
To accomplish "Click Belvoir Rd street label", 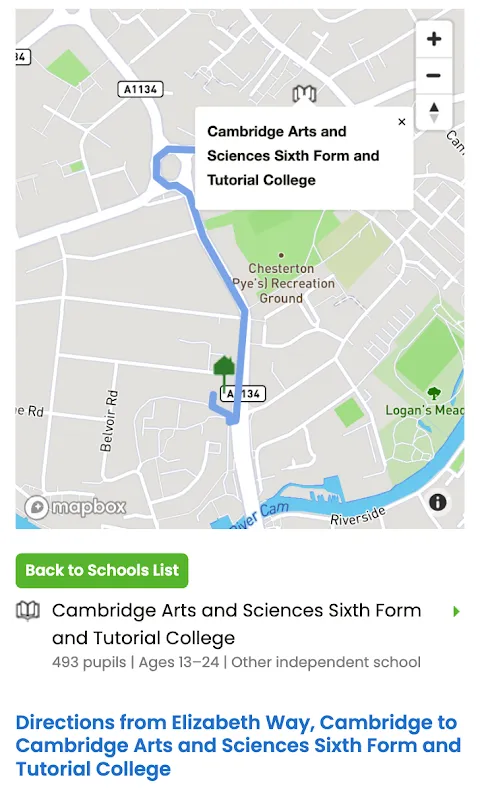I will [x=109, y=421].
